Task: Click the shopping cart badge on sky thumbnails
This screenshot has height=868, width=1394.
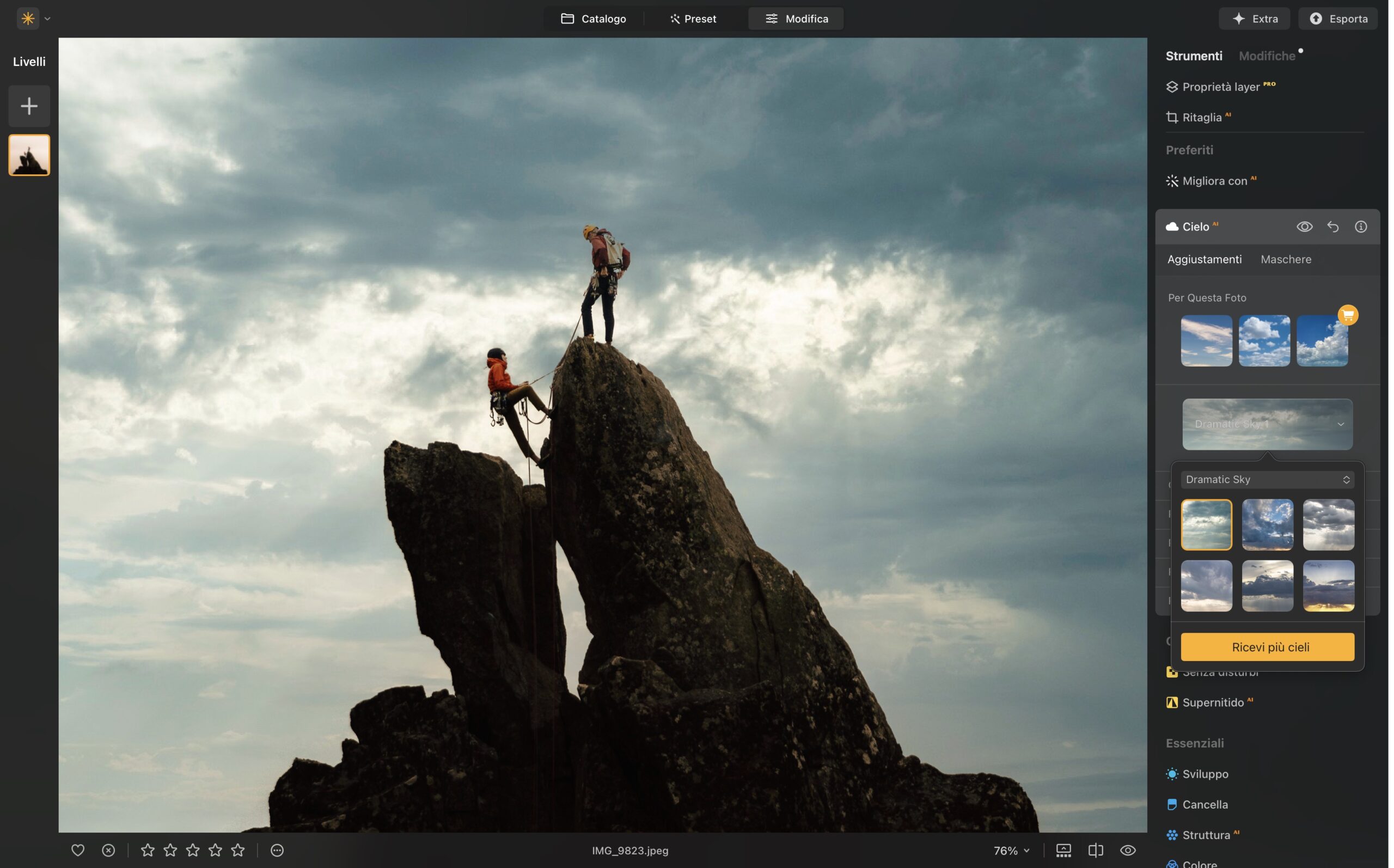Action: pos(1348,315)
